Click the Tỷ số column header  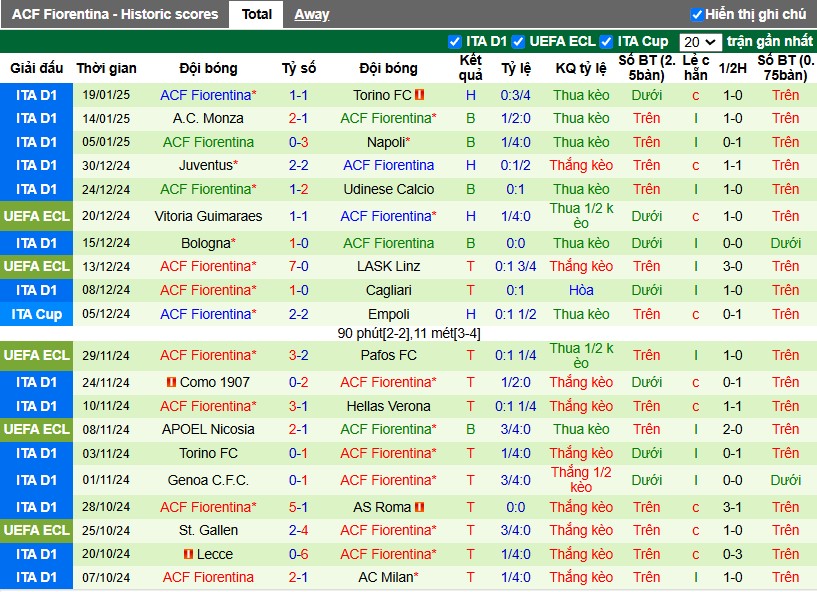tap(299, 68)
